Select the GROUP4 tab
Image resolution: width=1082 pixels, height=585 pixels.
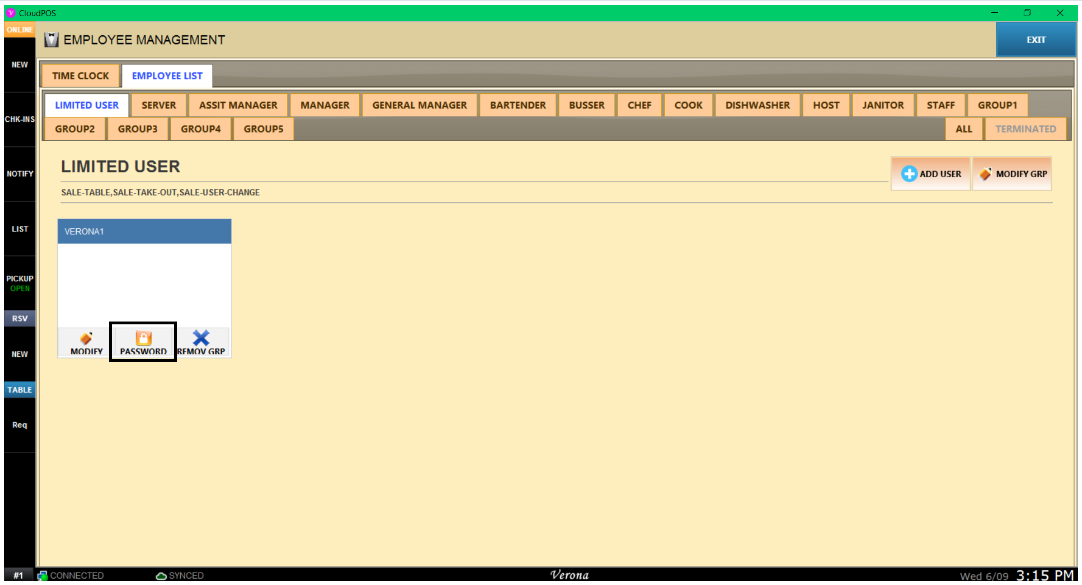coord(201,129)
